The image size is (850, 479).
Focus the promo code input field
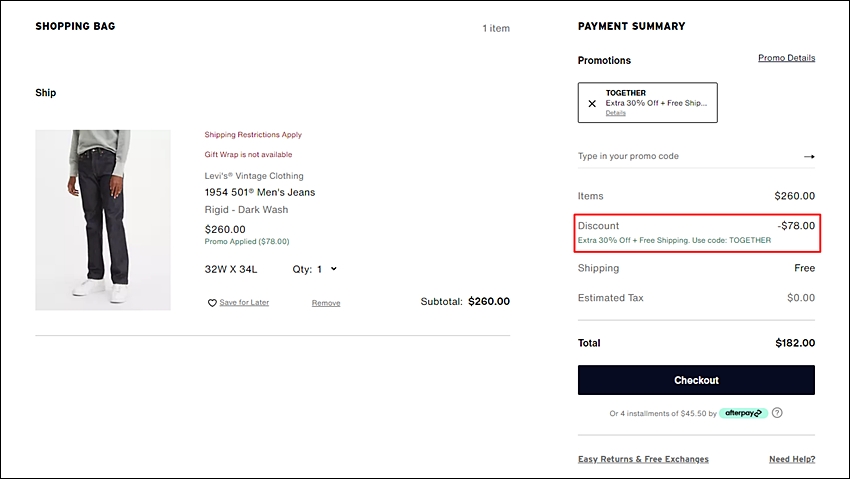tap(688, 157)
